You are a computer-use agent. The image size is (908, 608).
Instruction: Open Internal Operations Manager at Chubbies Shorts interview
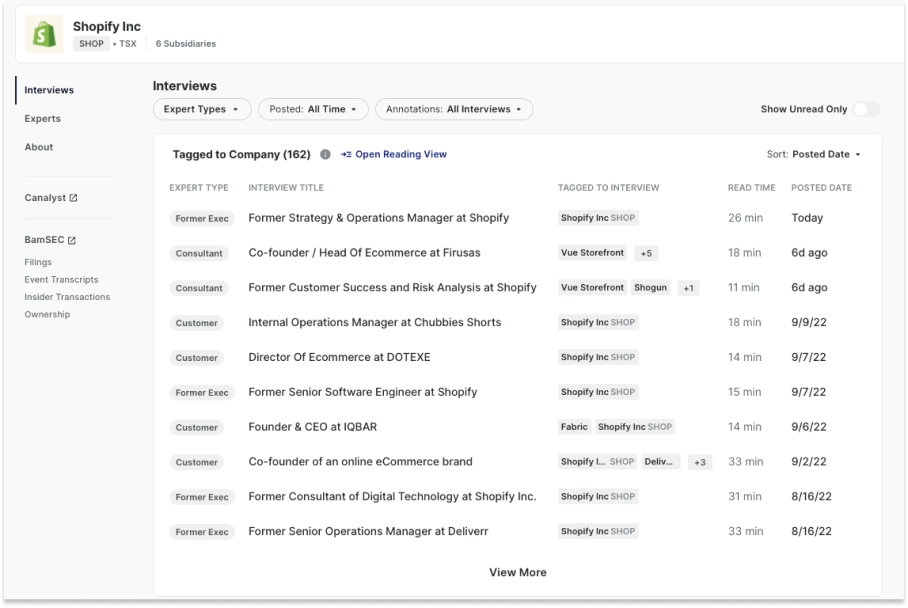click(x=375, y=323)
